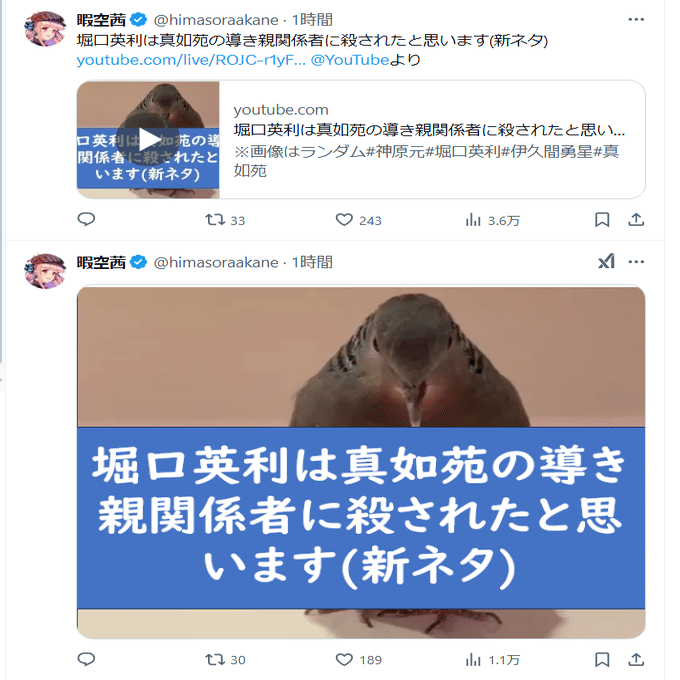Screen dimensions: 680x680
Task: Bookmark the second tweet
Action: pyautogui.click(x=602, y=660)
